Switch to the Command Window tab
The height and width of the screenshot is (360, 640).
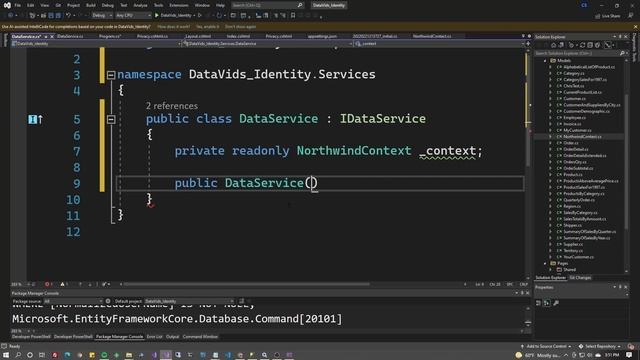[x=200, y=337]
